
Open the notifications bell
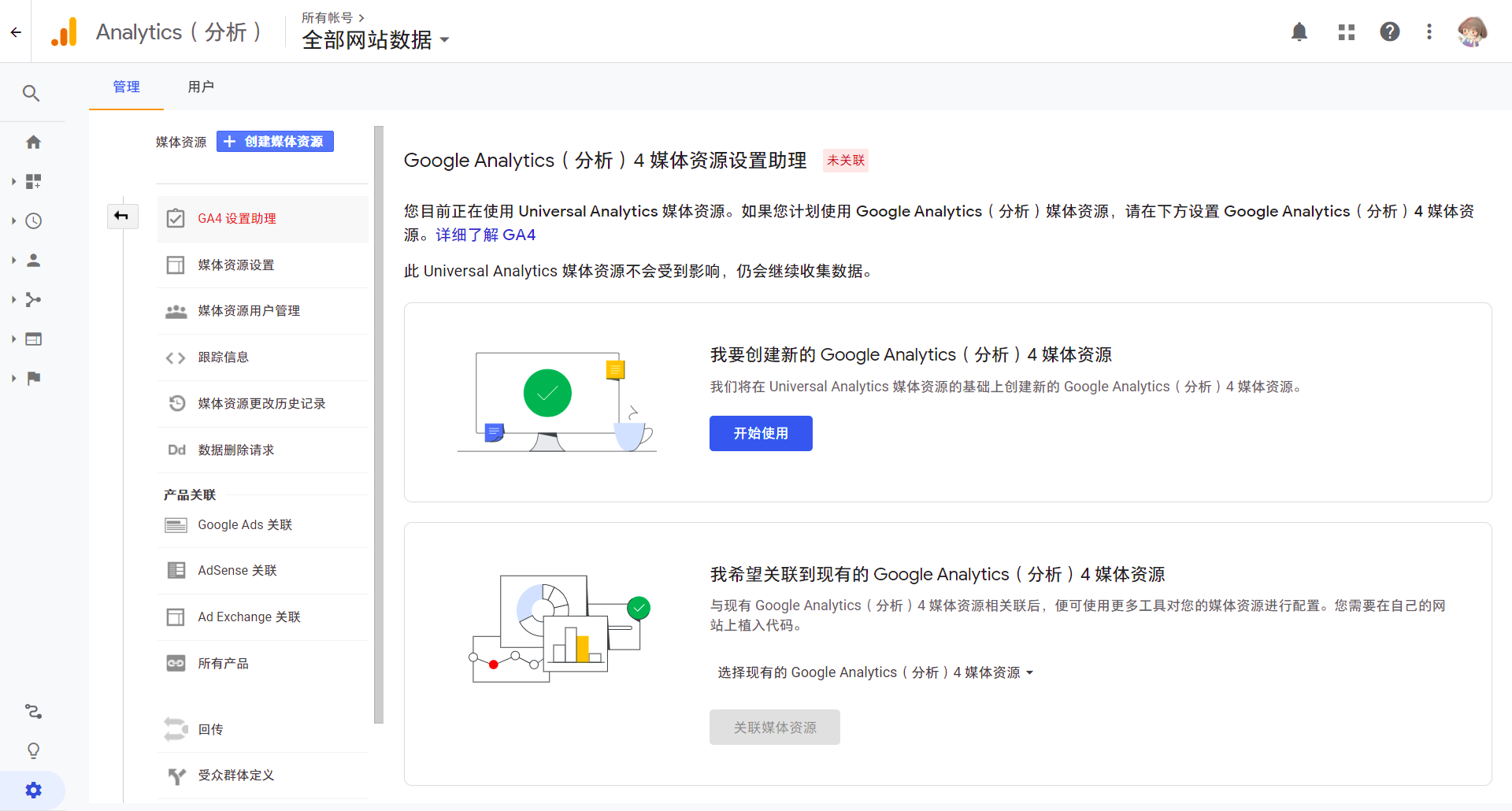pyautogui.click(x=1299, y=32)
